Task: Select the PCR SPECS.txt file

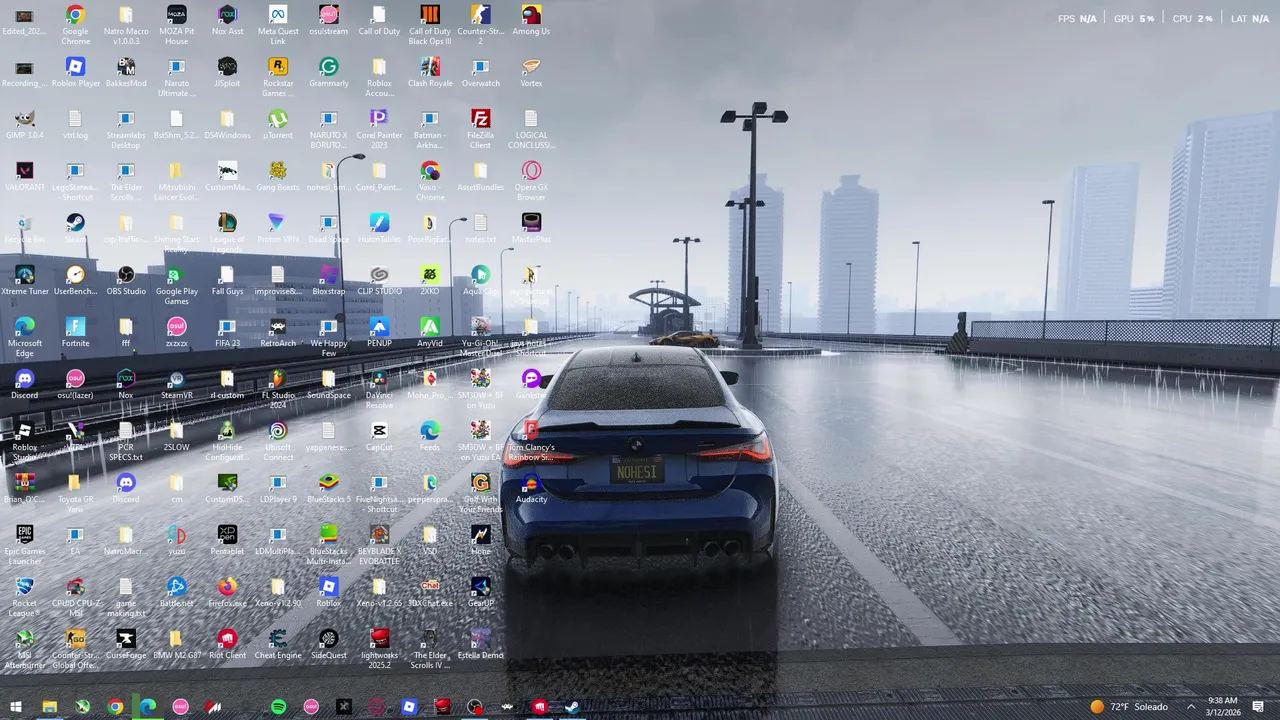Action: pyautogui.click(x=126, y=441)
